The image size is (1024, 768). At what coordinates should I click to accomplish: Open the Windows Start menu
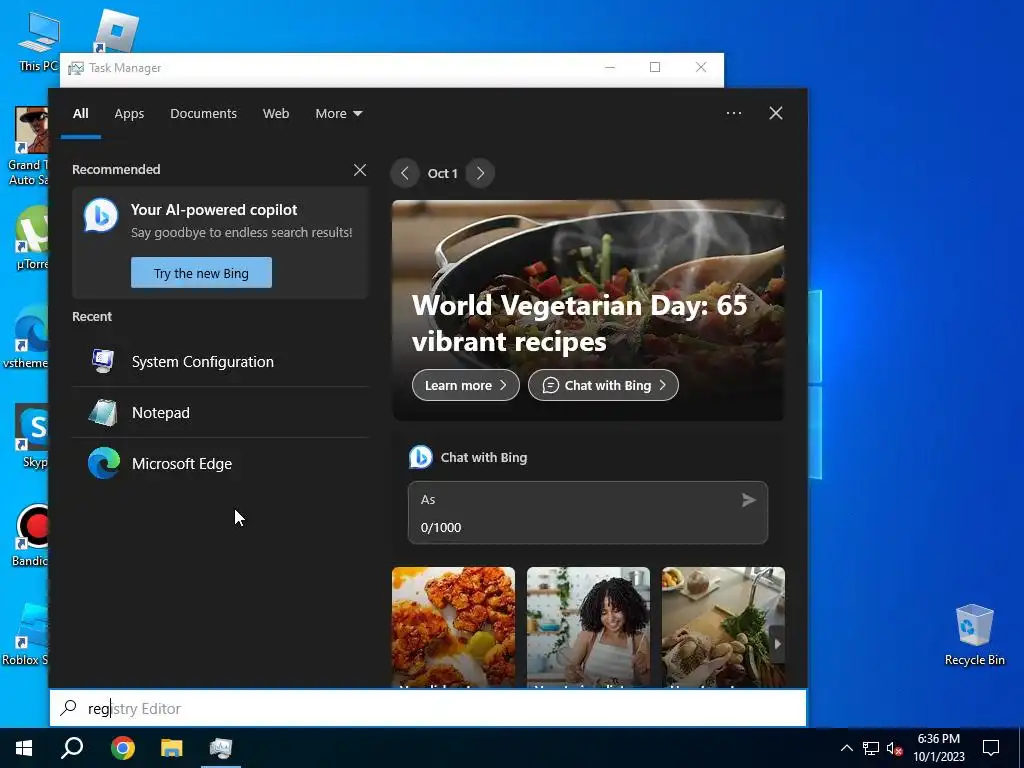[24, 748]
